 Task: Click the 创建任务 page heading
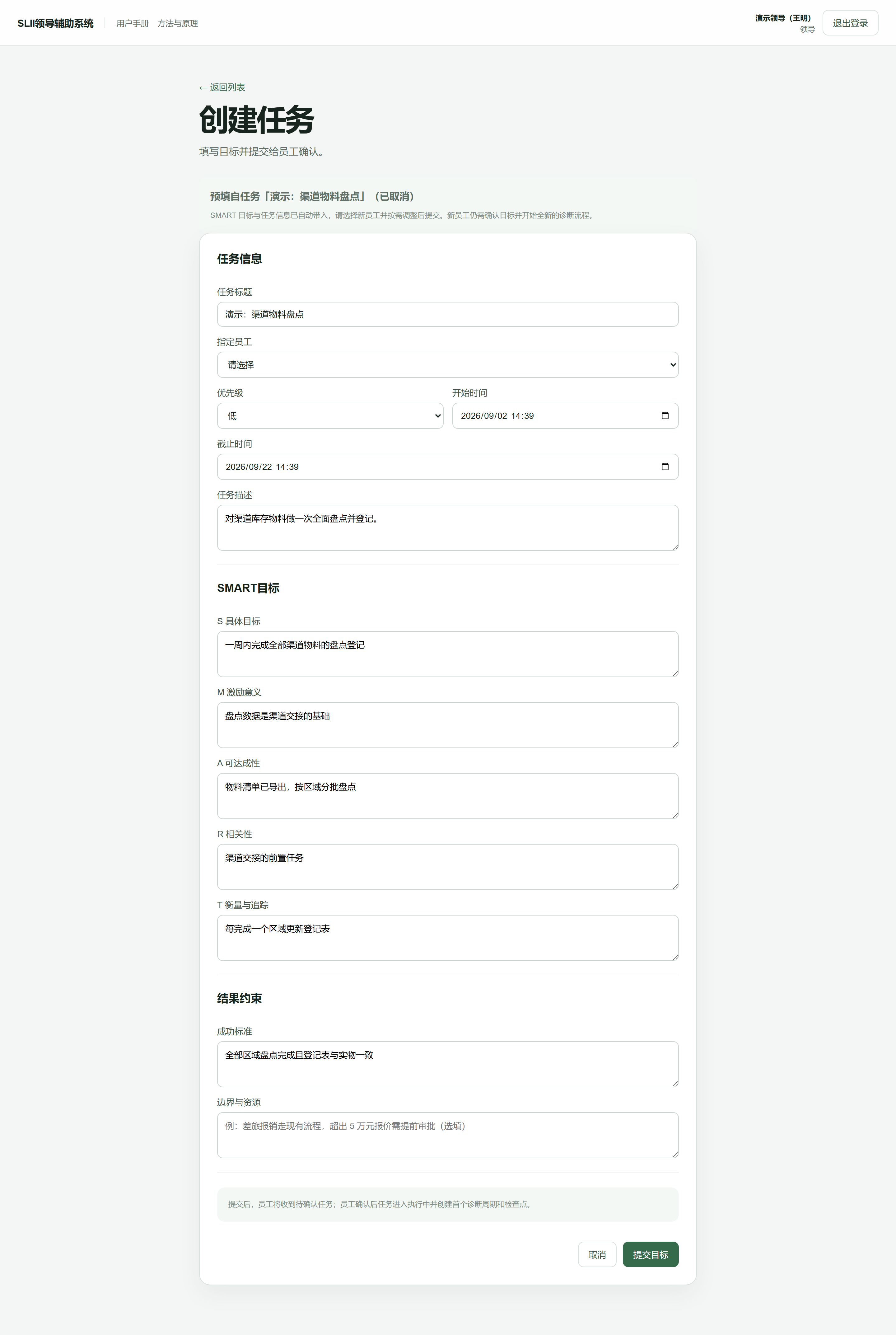pyautogui.click(x=257, y=120)
